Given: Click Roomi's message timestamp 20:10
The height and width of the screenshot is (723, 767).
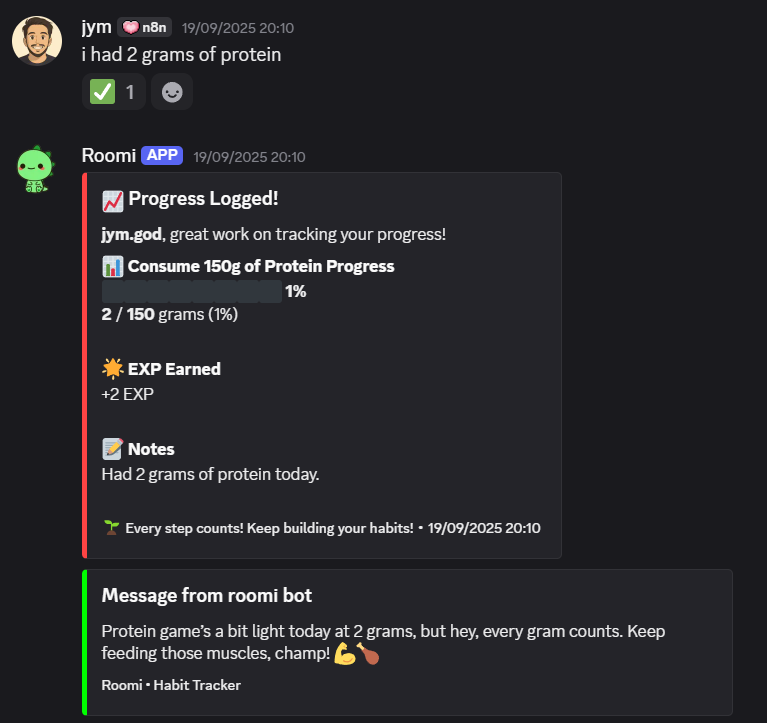Looking at the screenshot, I should (x=249, y=156).
